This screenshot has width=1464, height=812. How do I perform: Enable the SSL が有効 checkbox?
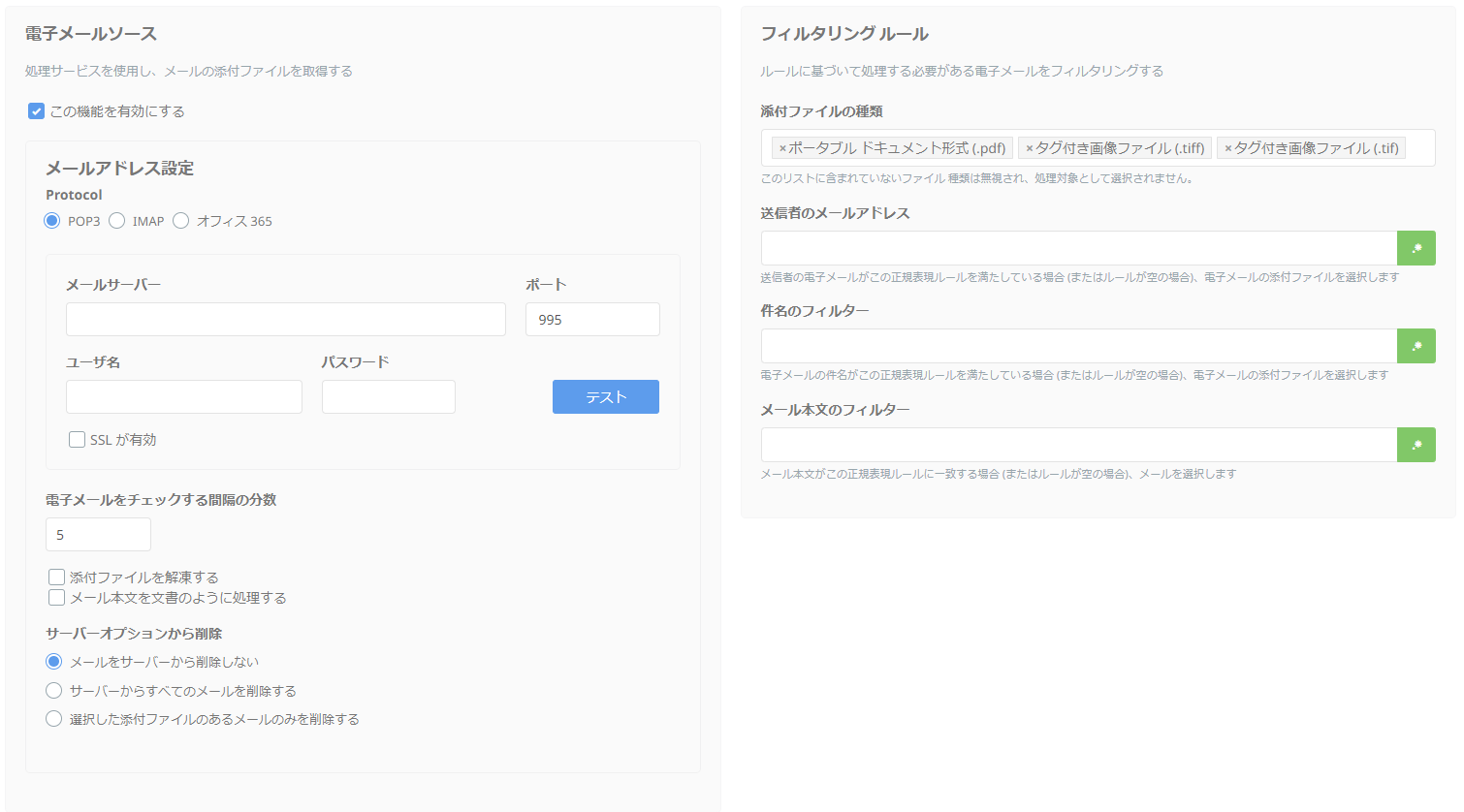(x=78, y=440)
